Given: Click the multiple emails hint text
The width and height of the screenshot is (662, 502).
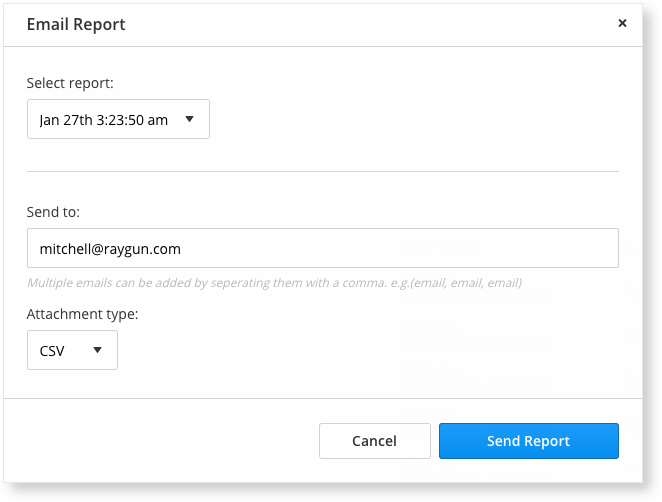Looking at the screenshot, I should (x=274, y=282).
